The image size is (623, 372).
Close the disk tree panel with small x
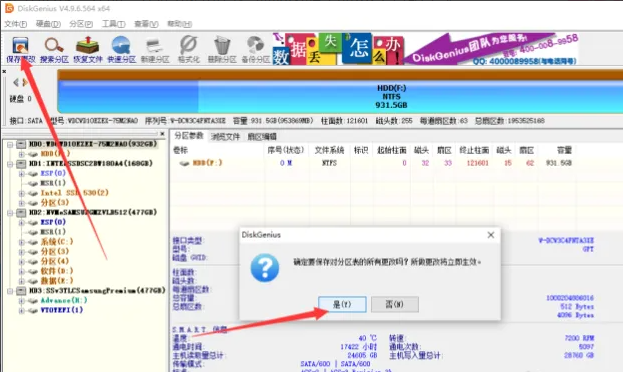(x=162, y=134)
